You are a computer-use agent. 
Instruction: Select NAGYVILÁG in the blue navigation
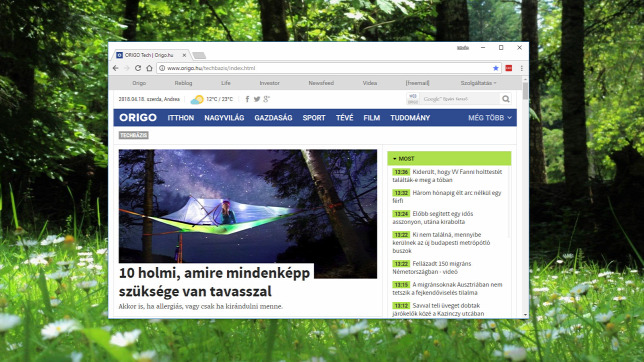pos(224,118)
